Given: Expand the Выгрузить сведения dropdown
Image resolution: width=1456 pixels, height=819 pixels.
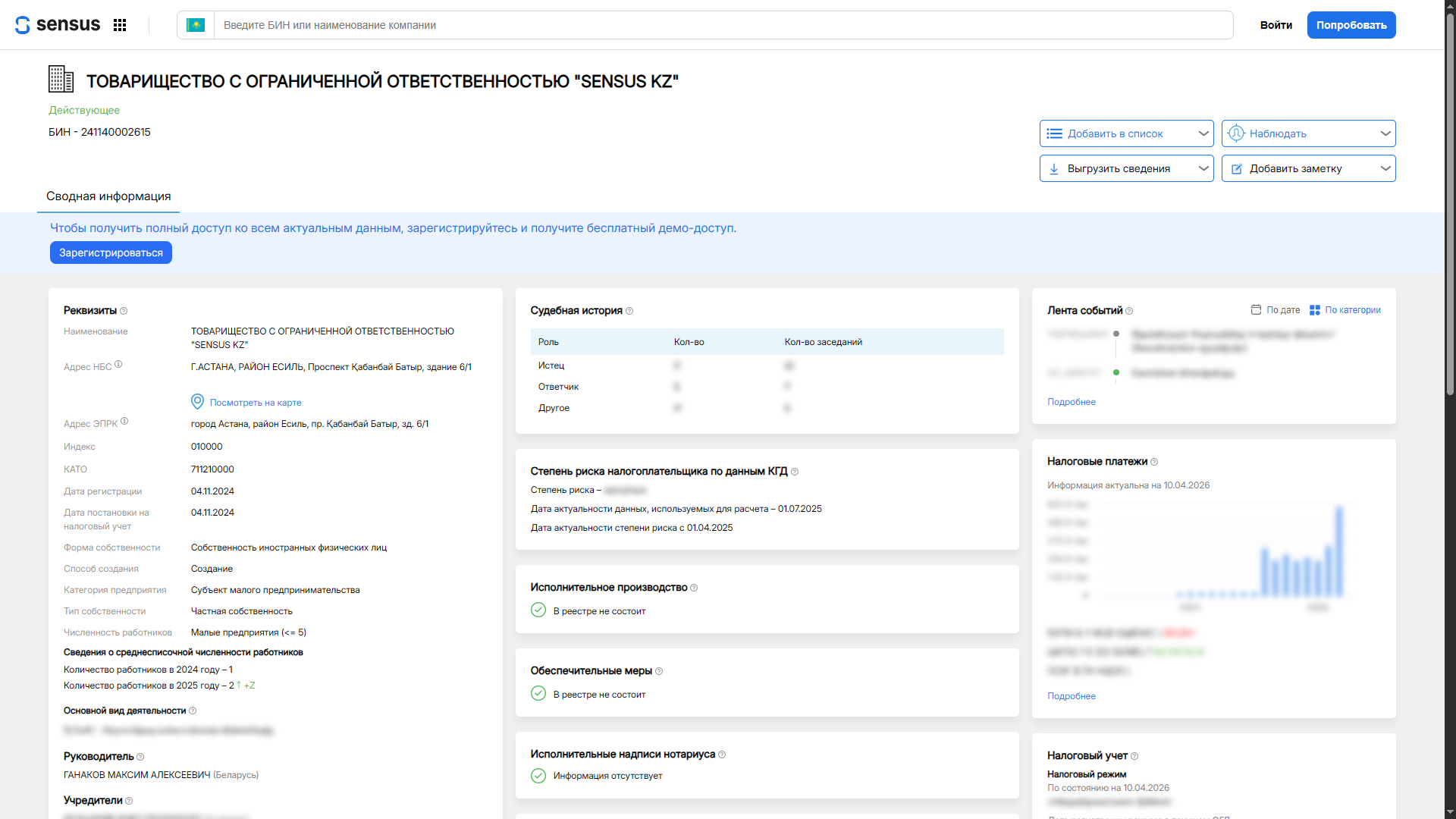Looking at the screenshot, I should click(x=1203, y=168).
